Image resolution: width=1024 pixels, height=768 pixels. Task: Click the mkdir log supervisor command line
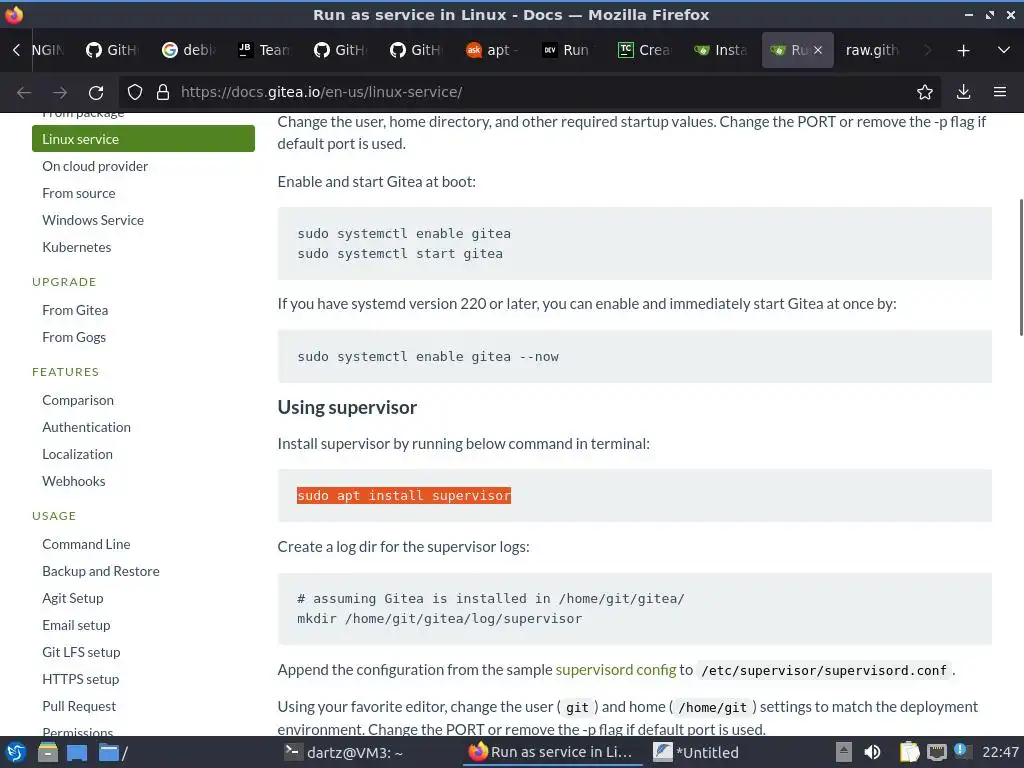[x=440, y=618]
